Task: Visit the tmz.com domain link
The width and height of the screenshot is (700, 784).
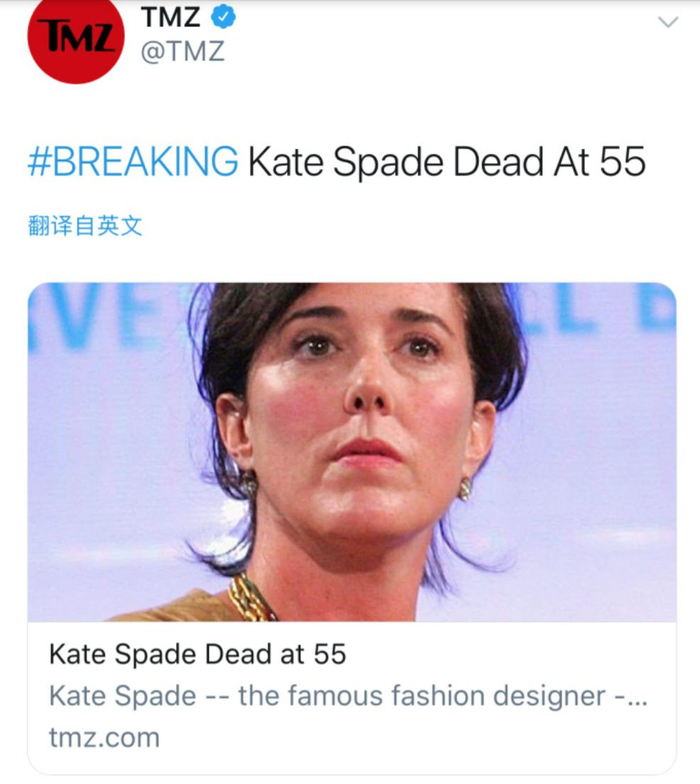Action: pyautogui.click(x=104, y=738)
